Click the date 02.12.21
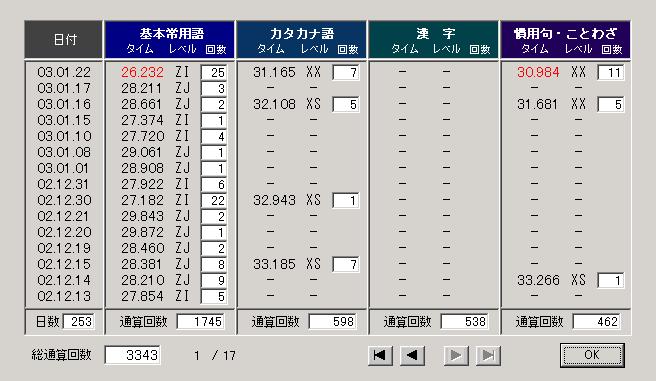Screen dimensions: 656x381 [x=64, y=216]
